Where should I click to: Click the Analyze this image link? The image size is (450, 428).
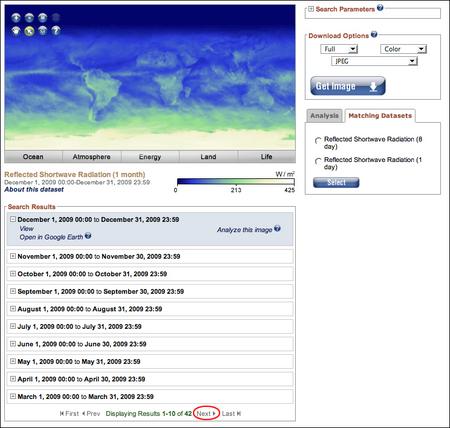click(x=245, y=230)
